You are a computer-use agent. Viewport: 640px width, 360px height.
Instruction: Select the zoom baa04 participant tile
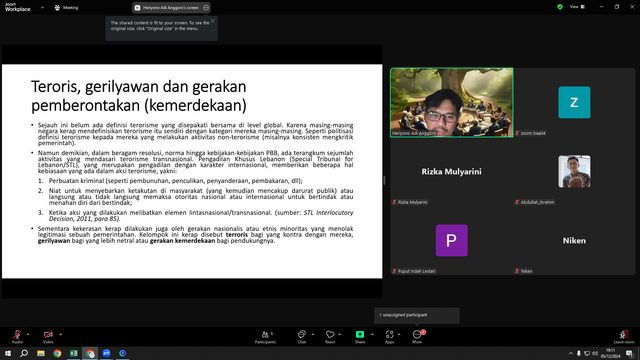[x=574, y=102]
